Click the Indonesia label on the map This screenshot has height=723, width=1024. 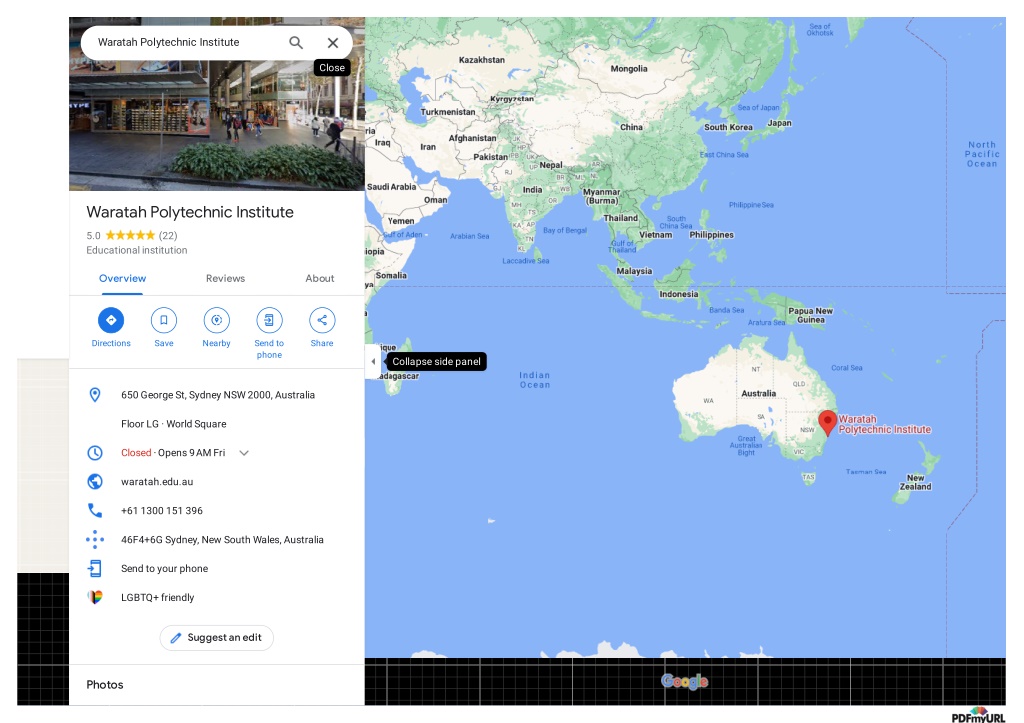[679, 294]
